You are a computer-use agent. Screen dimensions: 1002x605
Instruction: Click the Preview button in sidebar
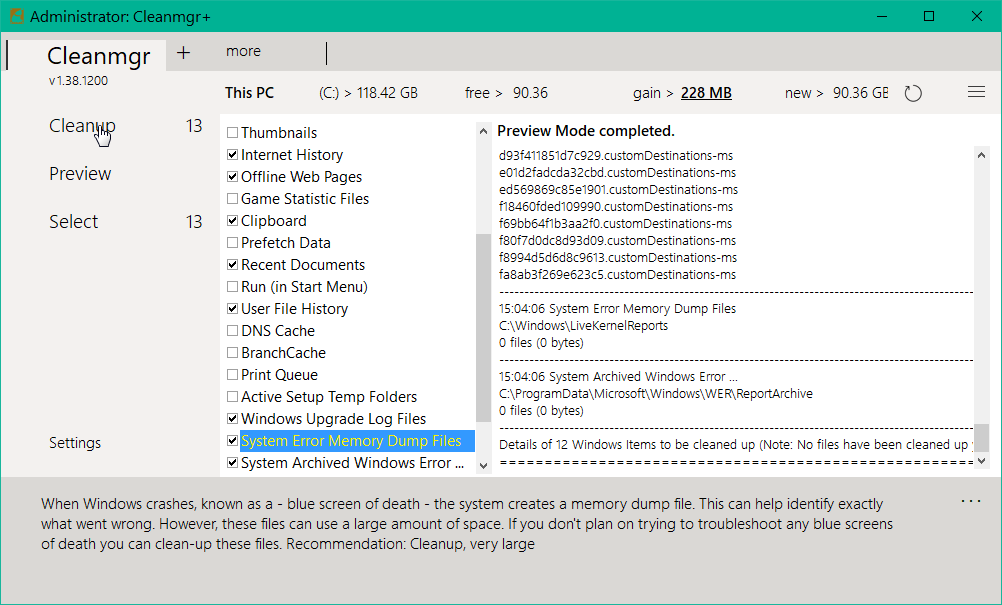pyautogui.click(x=80, y=174)
